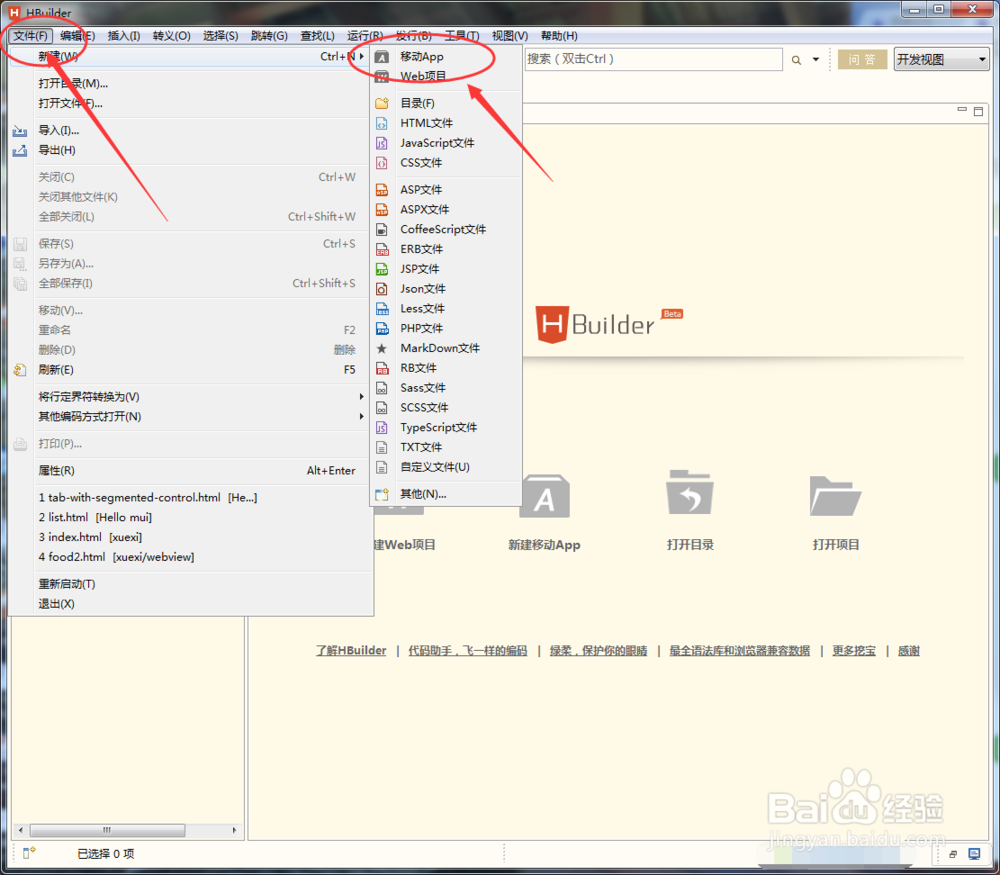Viewport: 1000px width, 875px height.
Task: Open the 视图(V) menu
Action: click(510, 36)
